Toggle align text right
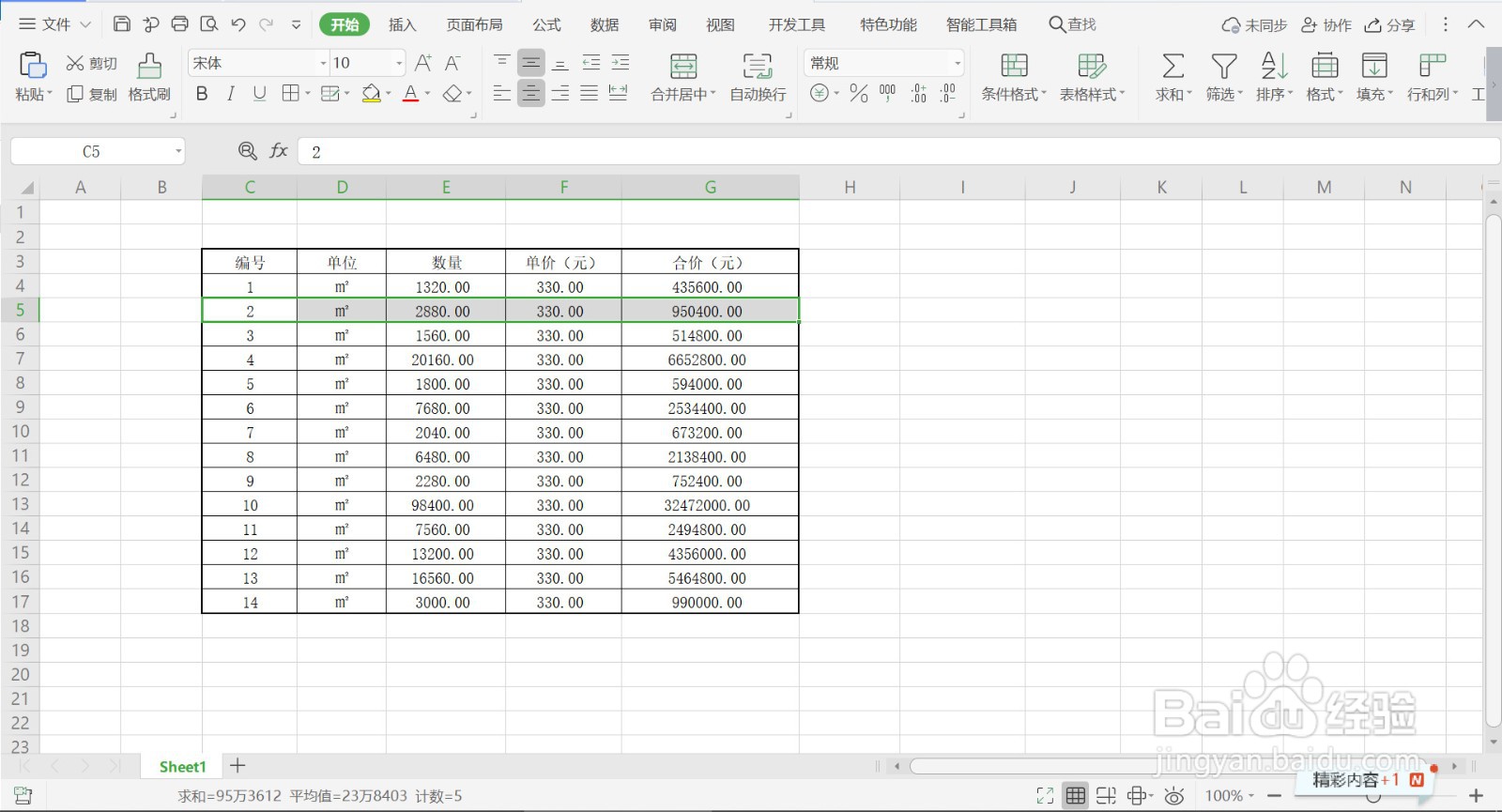The image size is (1502, 812). coord(560,93)
